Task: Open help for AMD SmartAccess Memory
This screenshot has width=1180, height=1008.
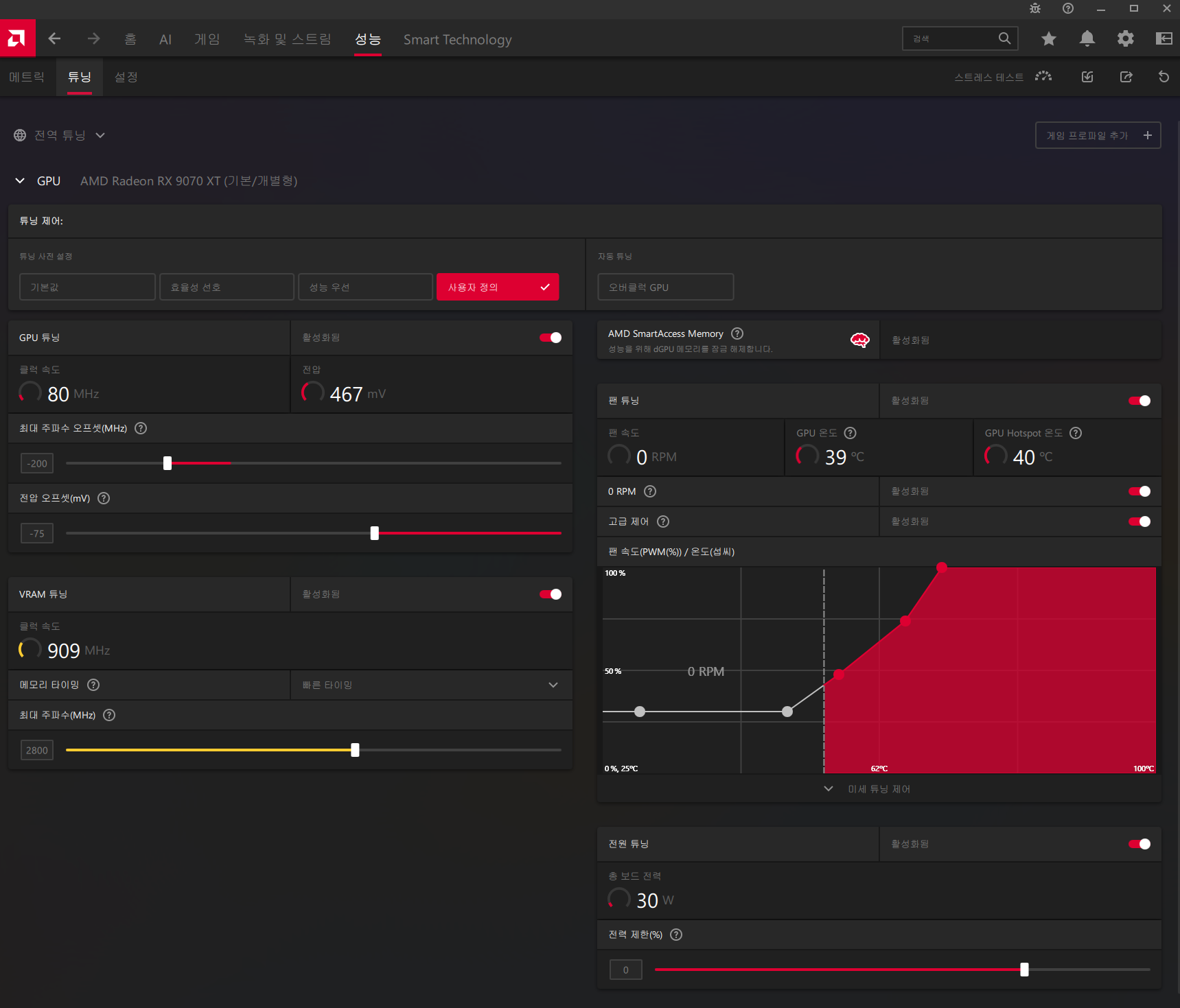Action: (x=737, y=333)
